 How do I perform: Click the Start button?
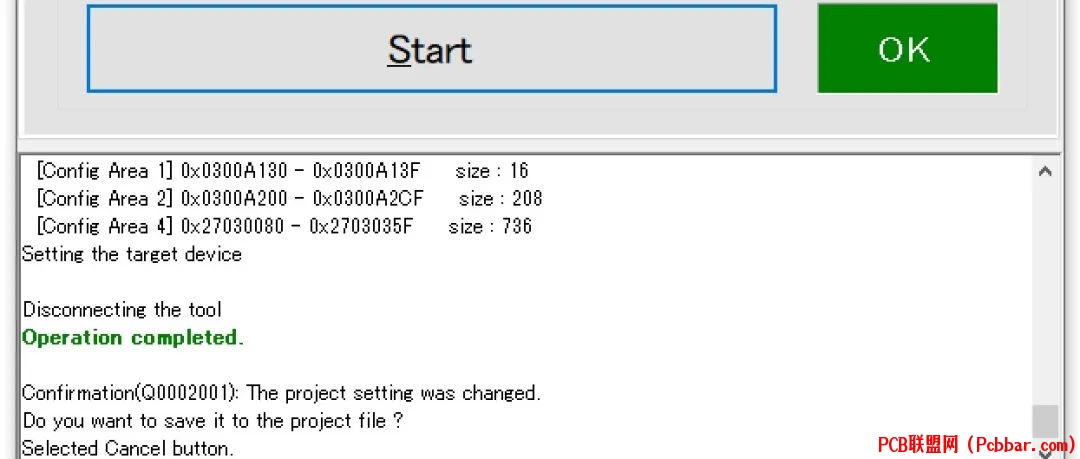tap(432, 49)
